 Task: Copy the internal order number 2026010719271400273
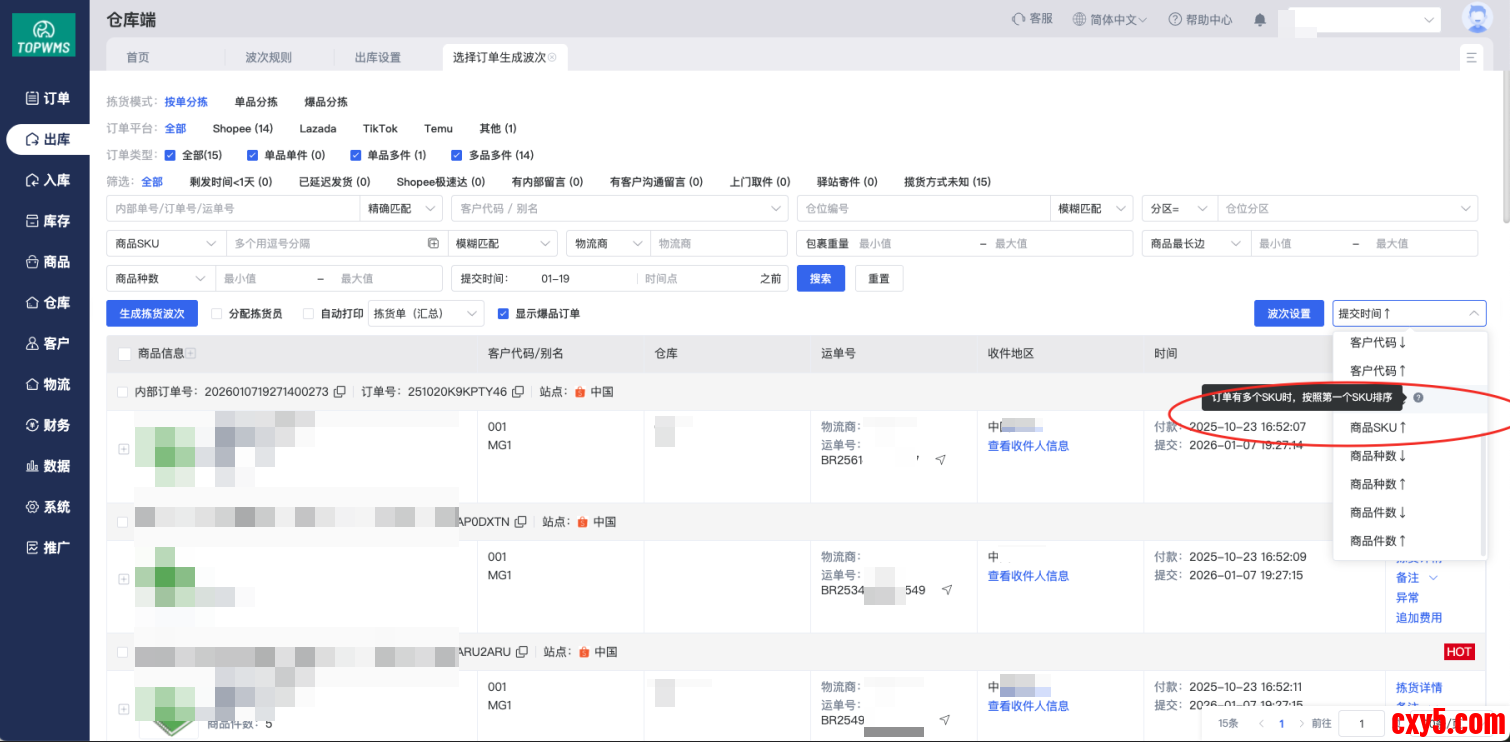(x=340, y=392)
